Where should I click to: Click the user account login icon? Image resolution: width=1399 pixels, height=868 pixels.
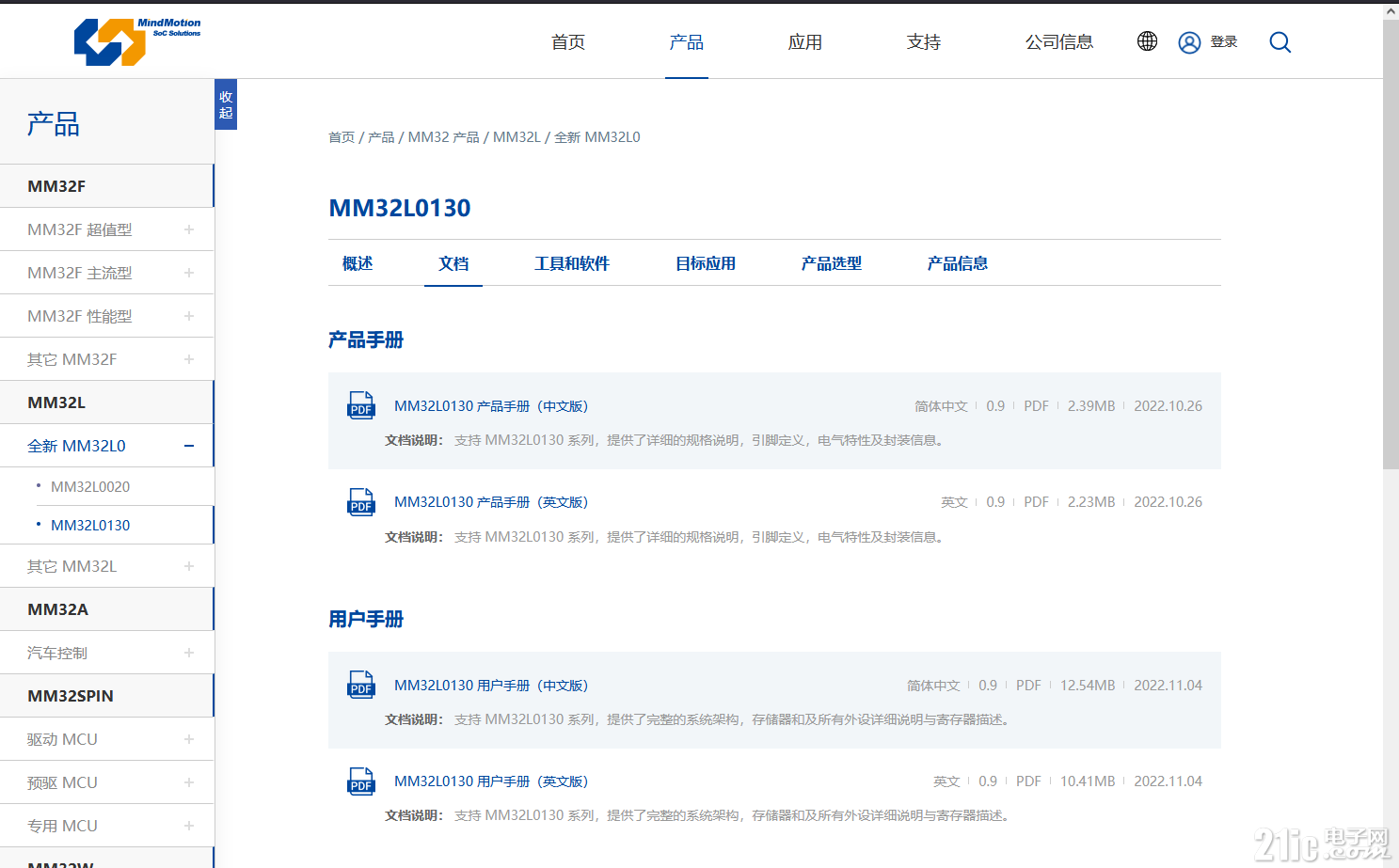[x=1189, y=42]
